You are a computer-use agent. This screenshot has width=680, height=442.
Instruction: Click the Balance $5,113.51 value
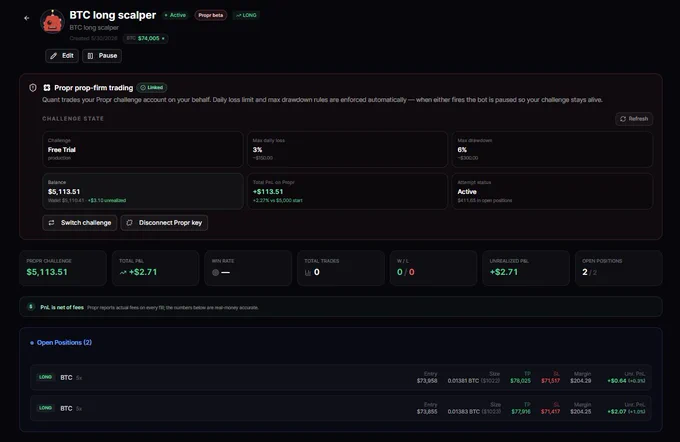(64, 192)
